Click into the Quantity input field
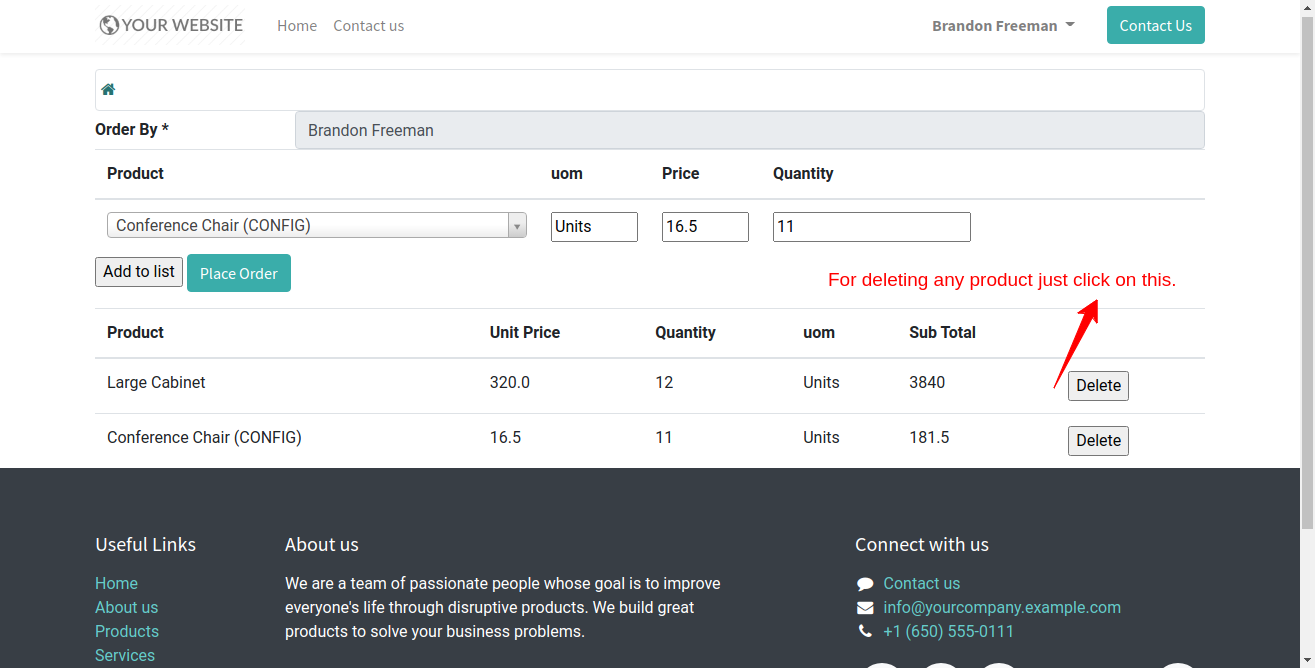 871,227
